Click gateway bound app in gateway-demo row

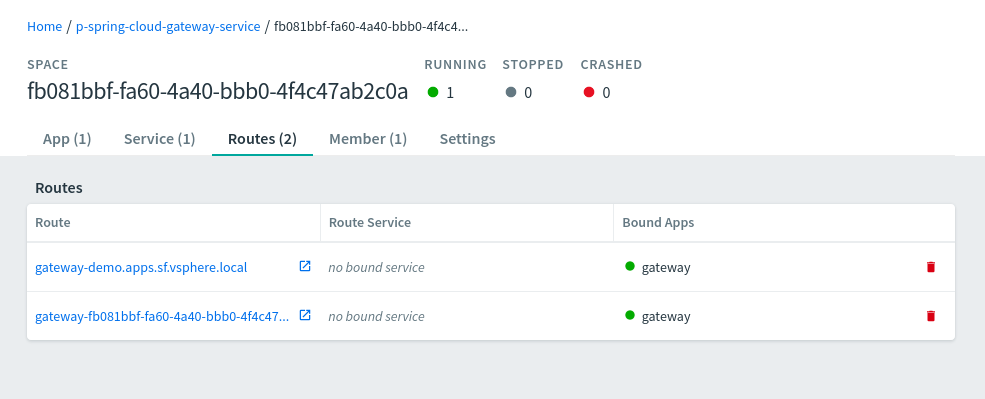click(666, 268)
